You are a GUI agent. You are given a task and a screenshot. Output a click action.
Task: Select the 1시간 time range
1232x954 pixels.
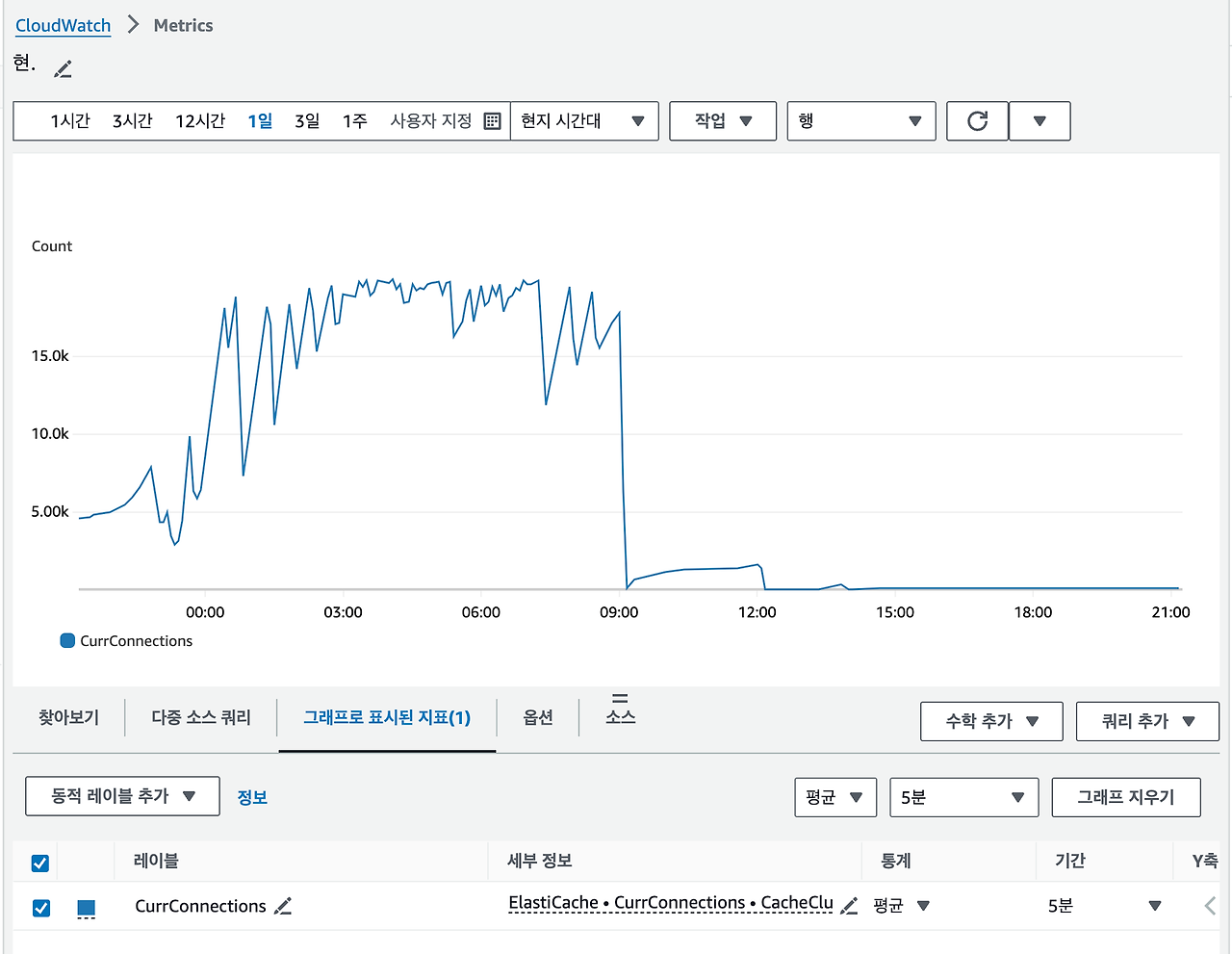pos(70,121)
